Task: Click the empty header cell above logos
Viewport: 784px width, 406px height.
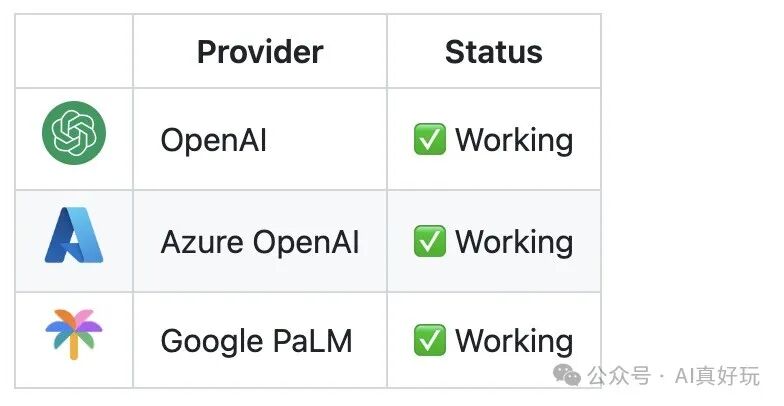Action: click(x=74, y=51)
